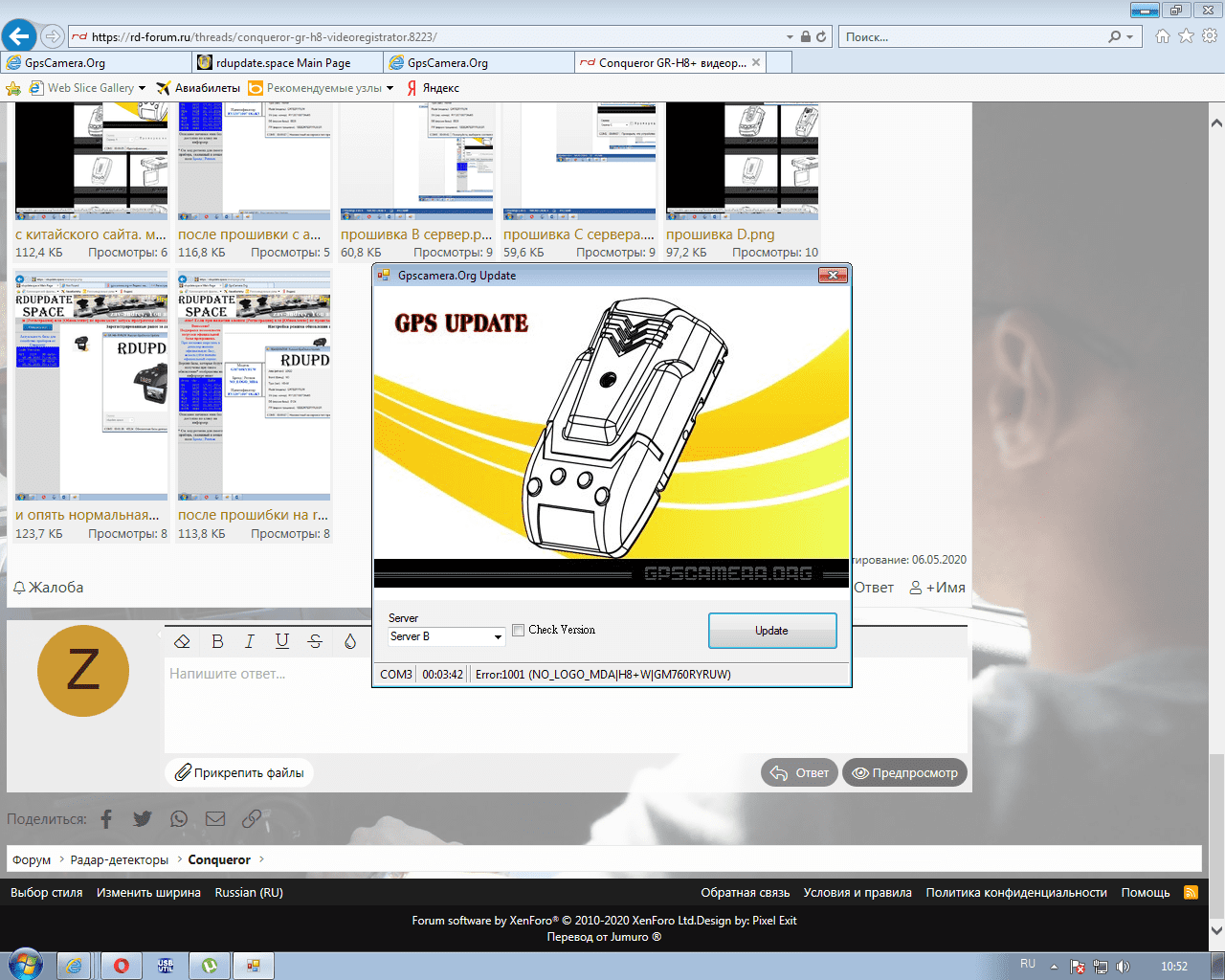Switch to the first GpsCamera.Org tab
Viewport: 1225px width, 980px height.
(x=65, y=63)
